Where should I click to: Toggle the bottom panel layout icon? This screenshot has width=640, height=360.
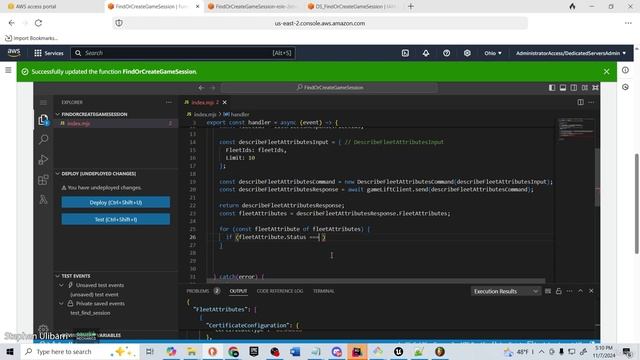coord(563,87)
